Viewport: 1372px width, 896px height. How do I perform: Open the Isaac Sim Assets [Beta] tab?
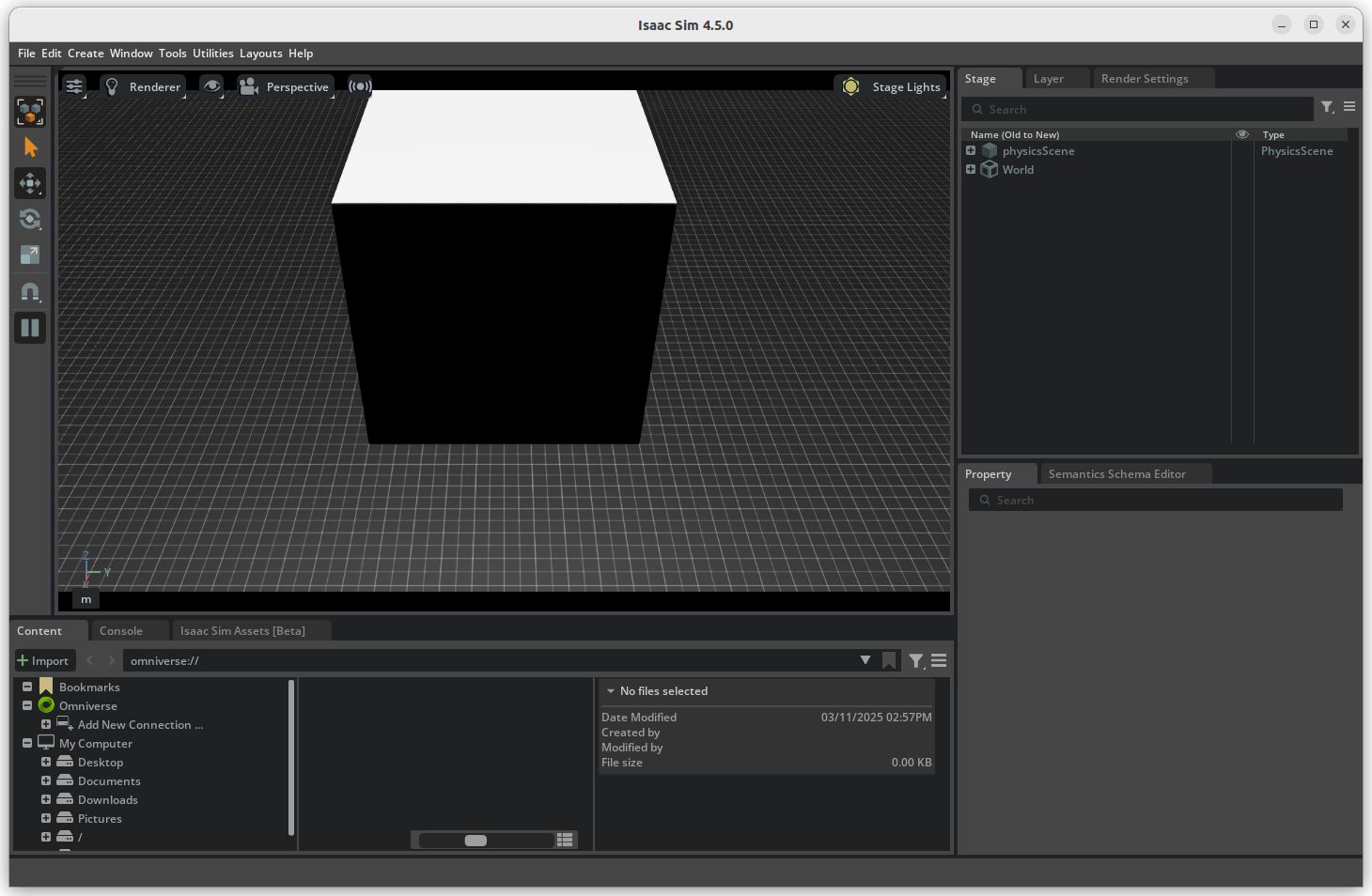(242, 631)
